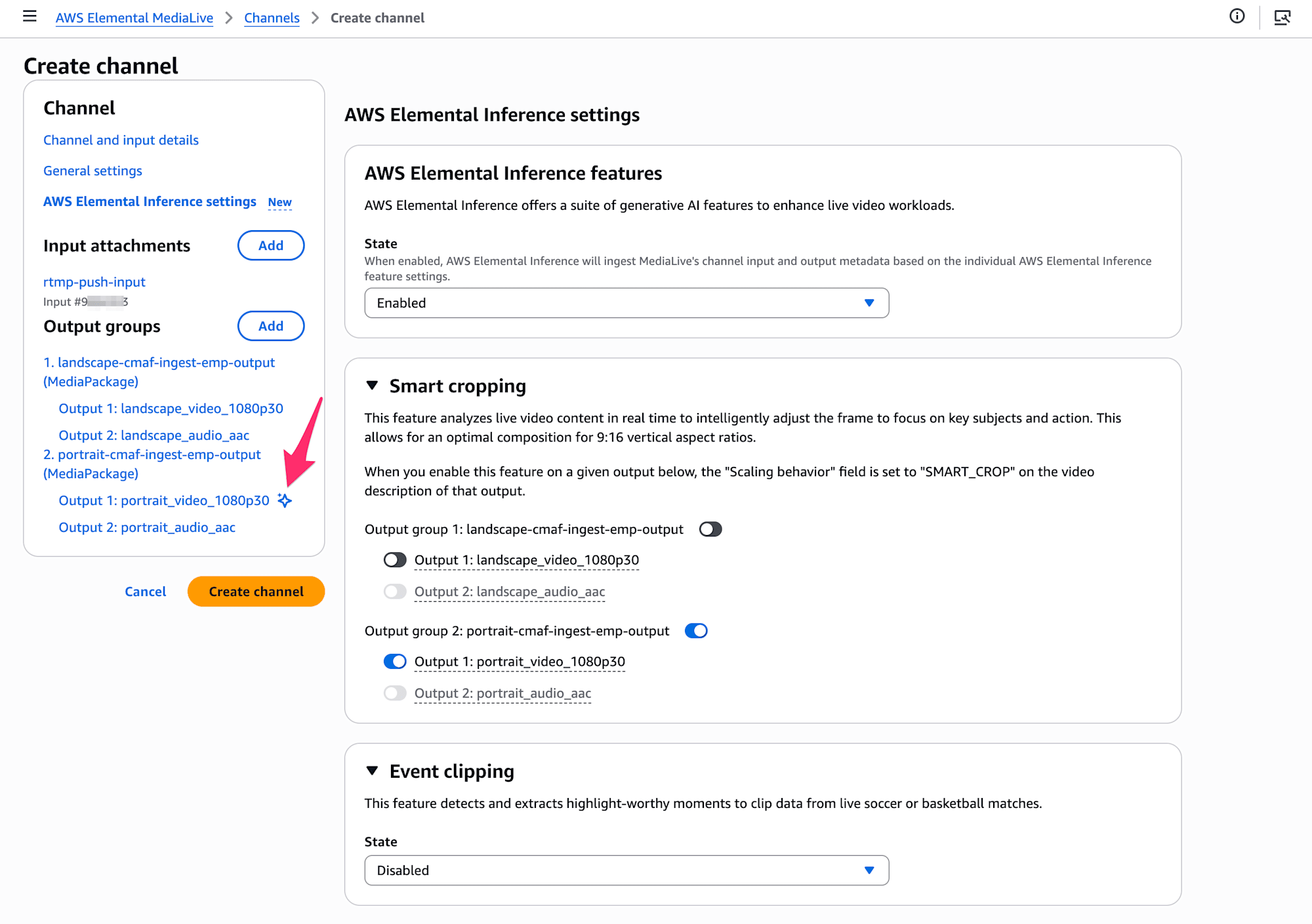Enable smart cropping on landscape_video_1080p30
This screenshot has width=1312, height=924.
click(x=395, y=560)
